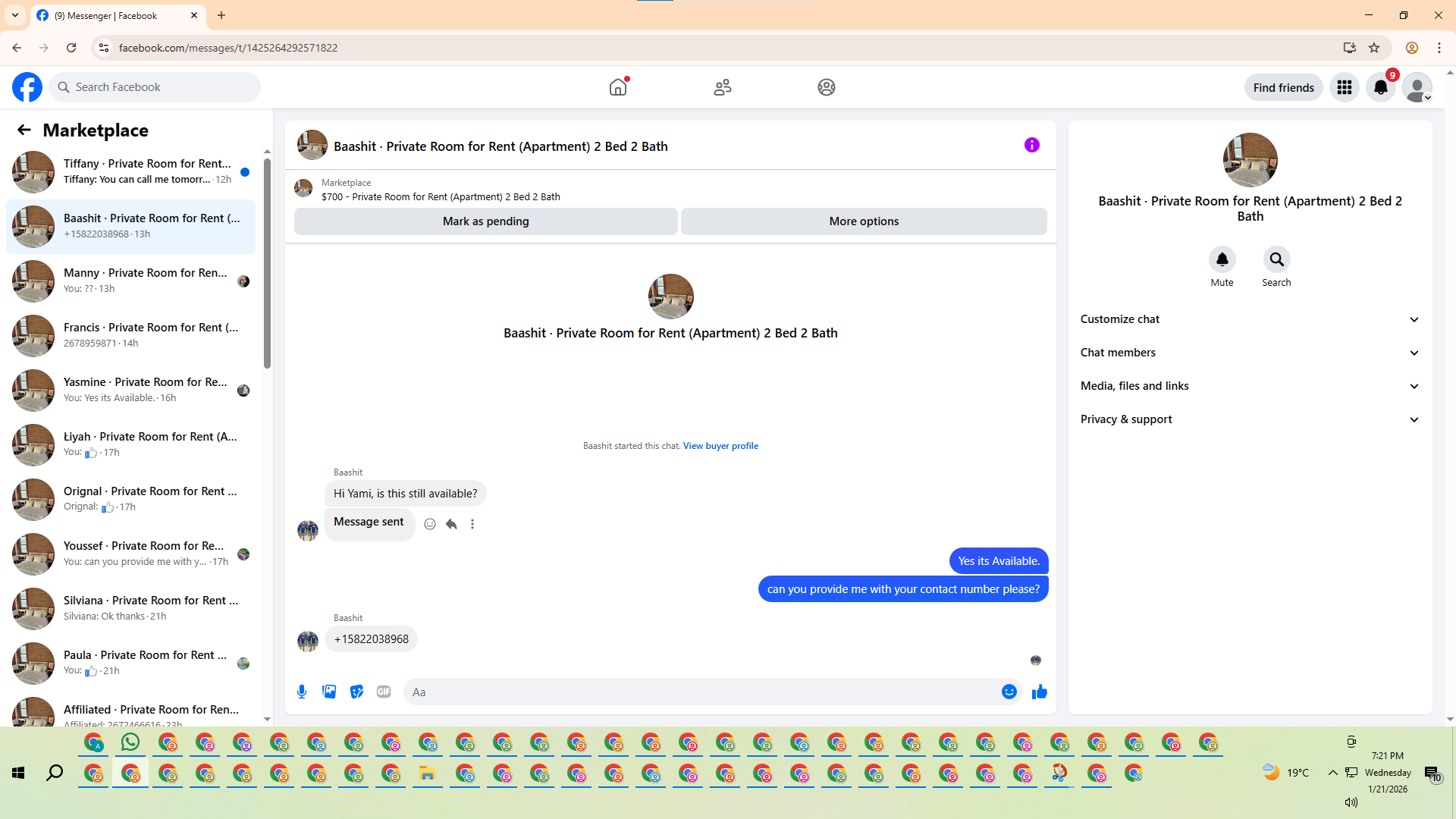Open WhatsApp from the Windows taskbar
This screenshot has height=819, width=1456.
pyautogui.click(x=130, y=742)
